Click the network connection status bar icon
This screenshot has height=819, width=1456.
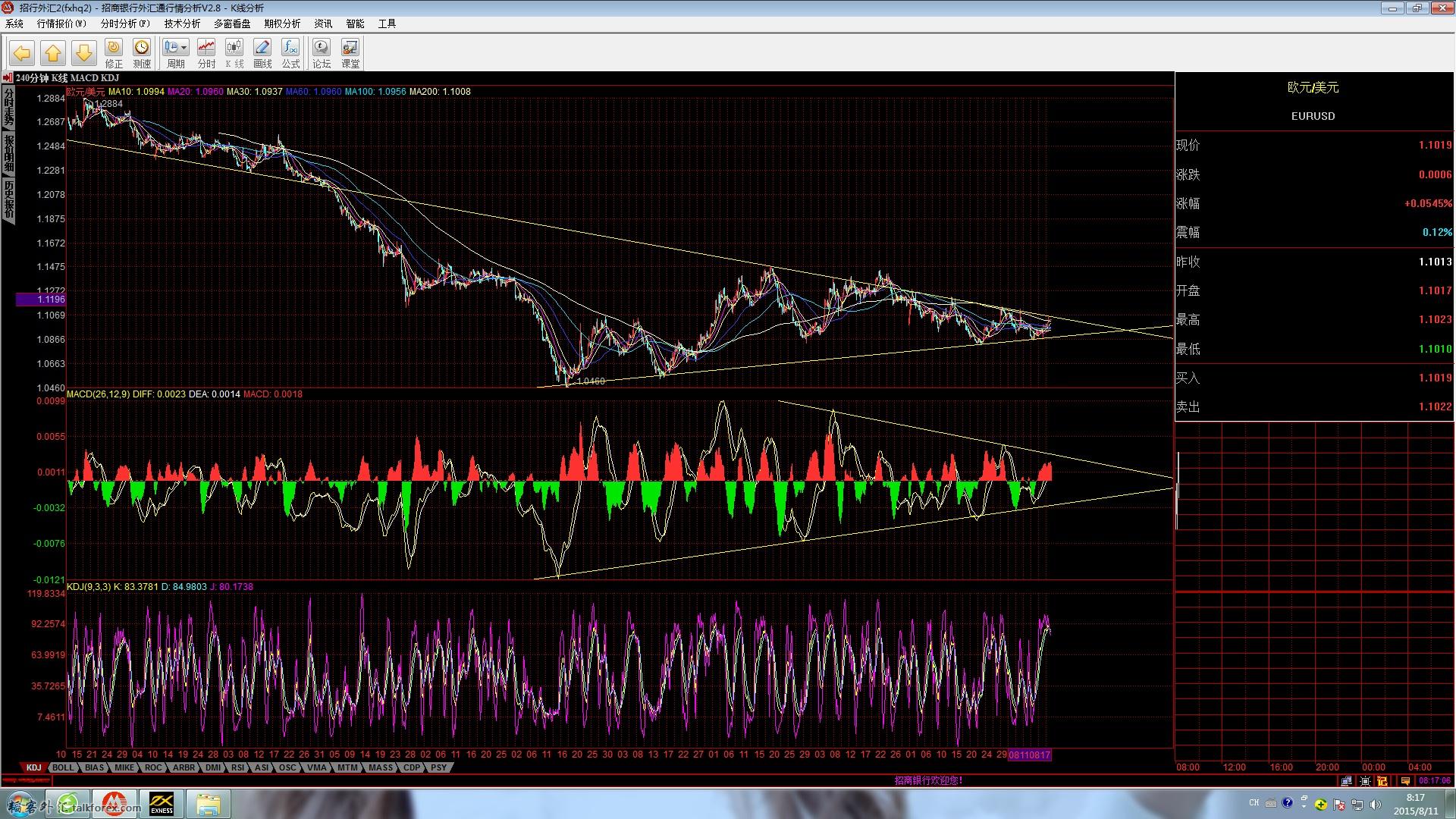(1346, 780)
